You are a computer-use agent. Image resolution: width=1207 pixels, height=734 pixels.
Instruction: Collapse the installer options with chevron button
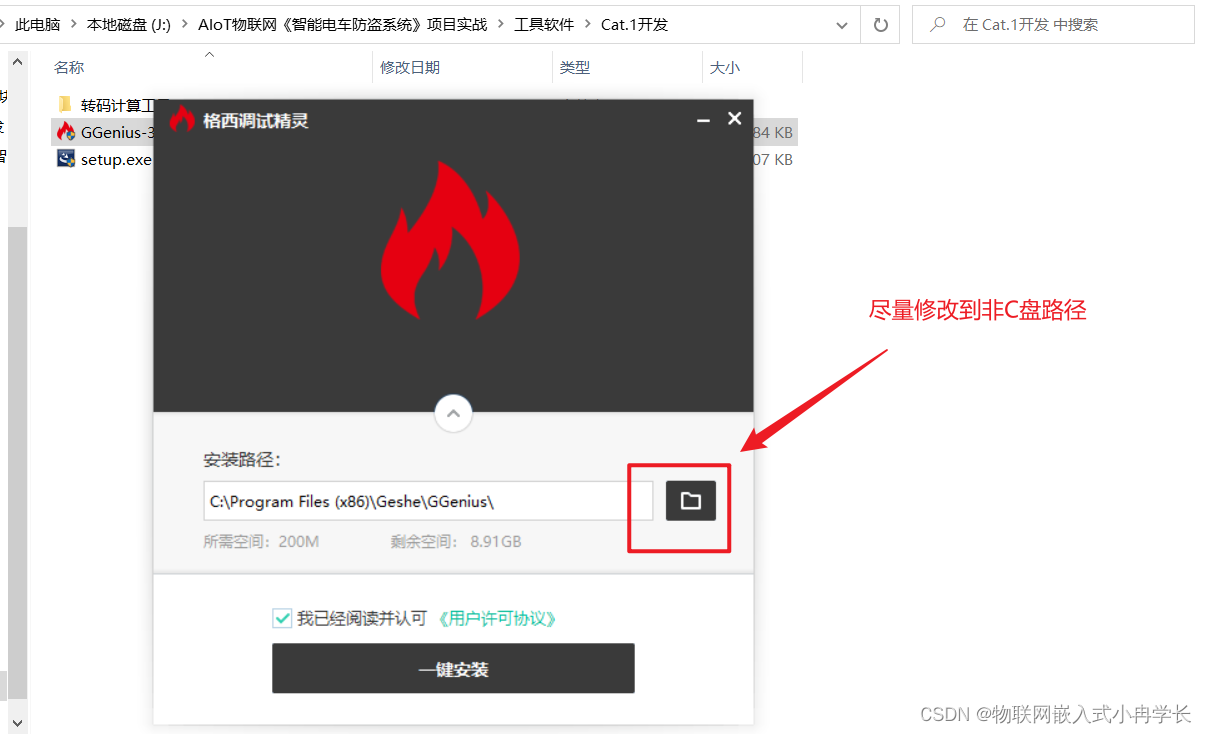(453, 412)
